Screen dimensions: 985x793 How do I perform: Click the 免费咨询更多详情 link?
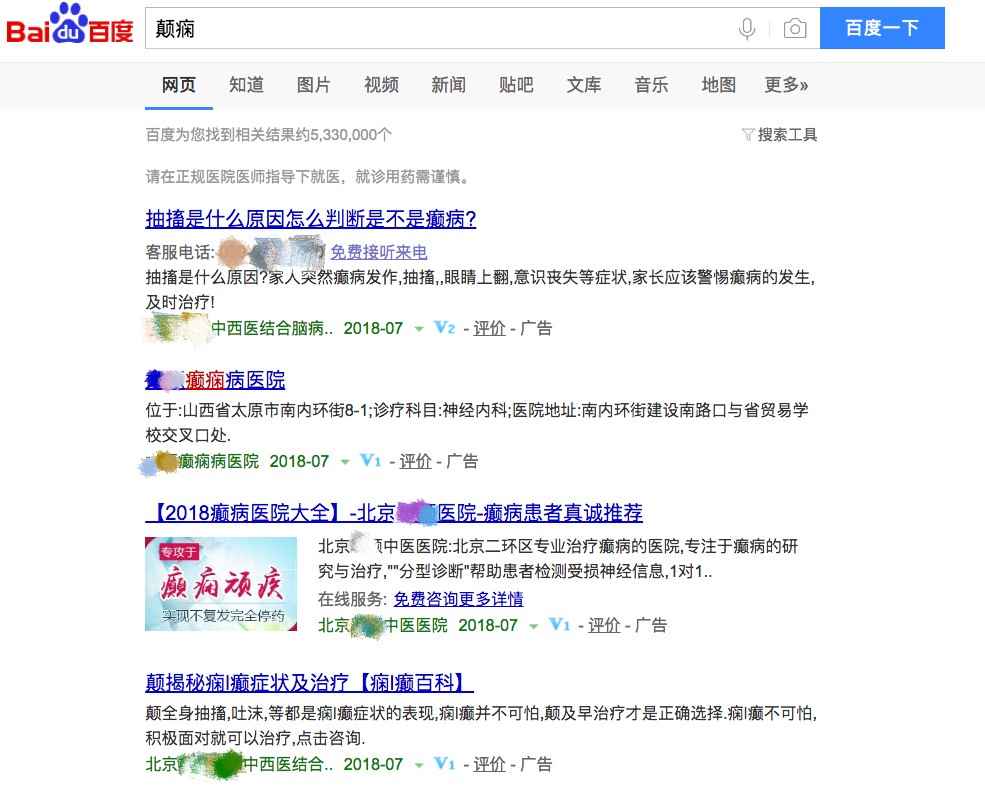click(x=458, y=599)
